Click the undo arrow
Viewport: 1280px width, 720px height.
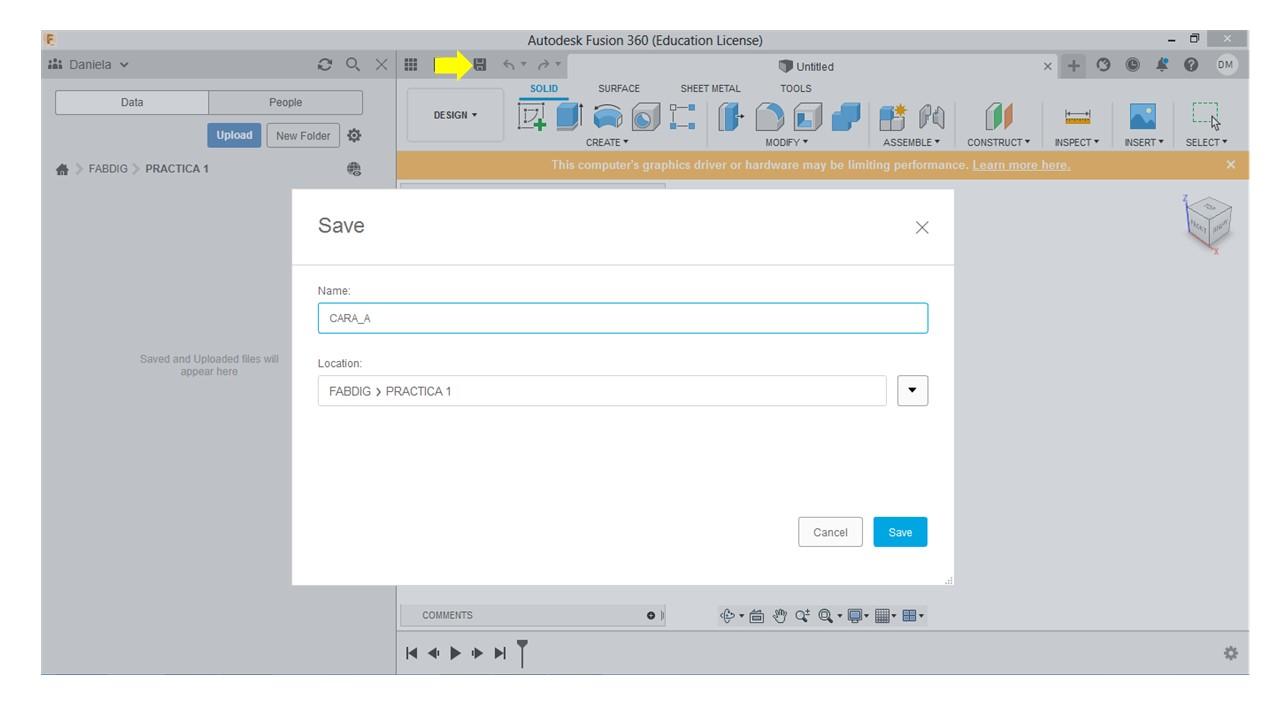[509, 66]
